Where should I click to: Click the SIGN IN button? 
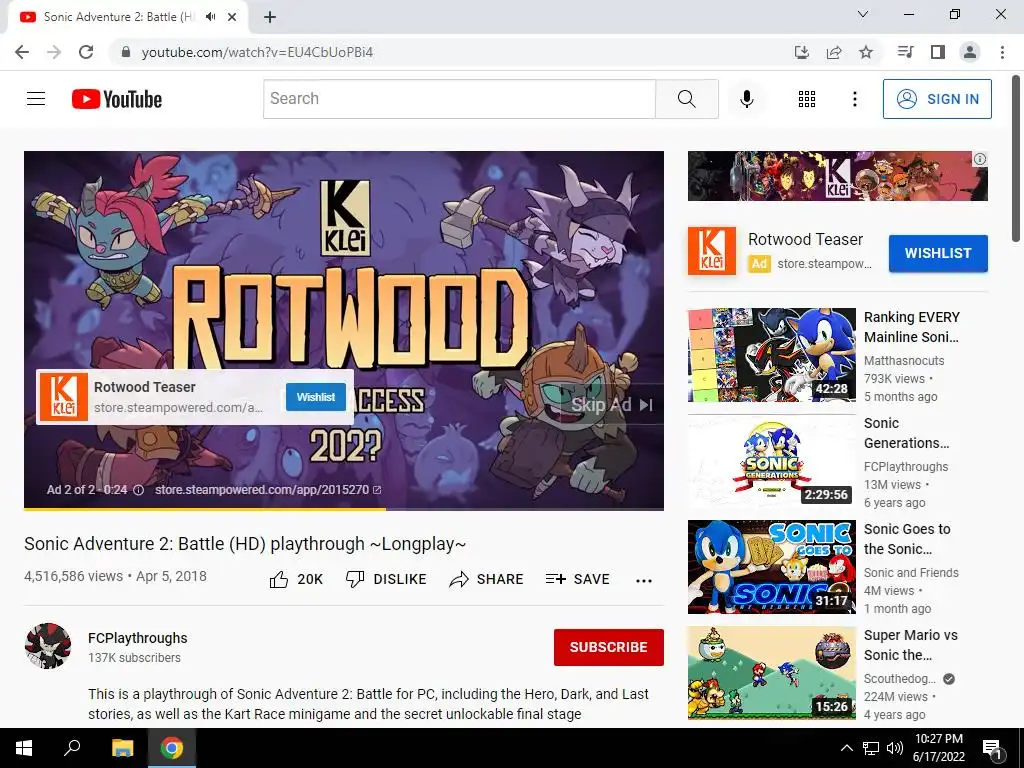[937, 99]
